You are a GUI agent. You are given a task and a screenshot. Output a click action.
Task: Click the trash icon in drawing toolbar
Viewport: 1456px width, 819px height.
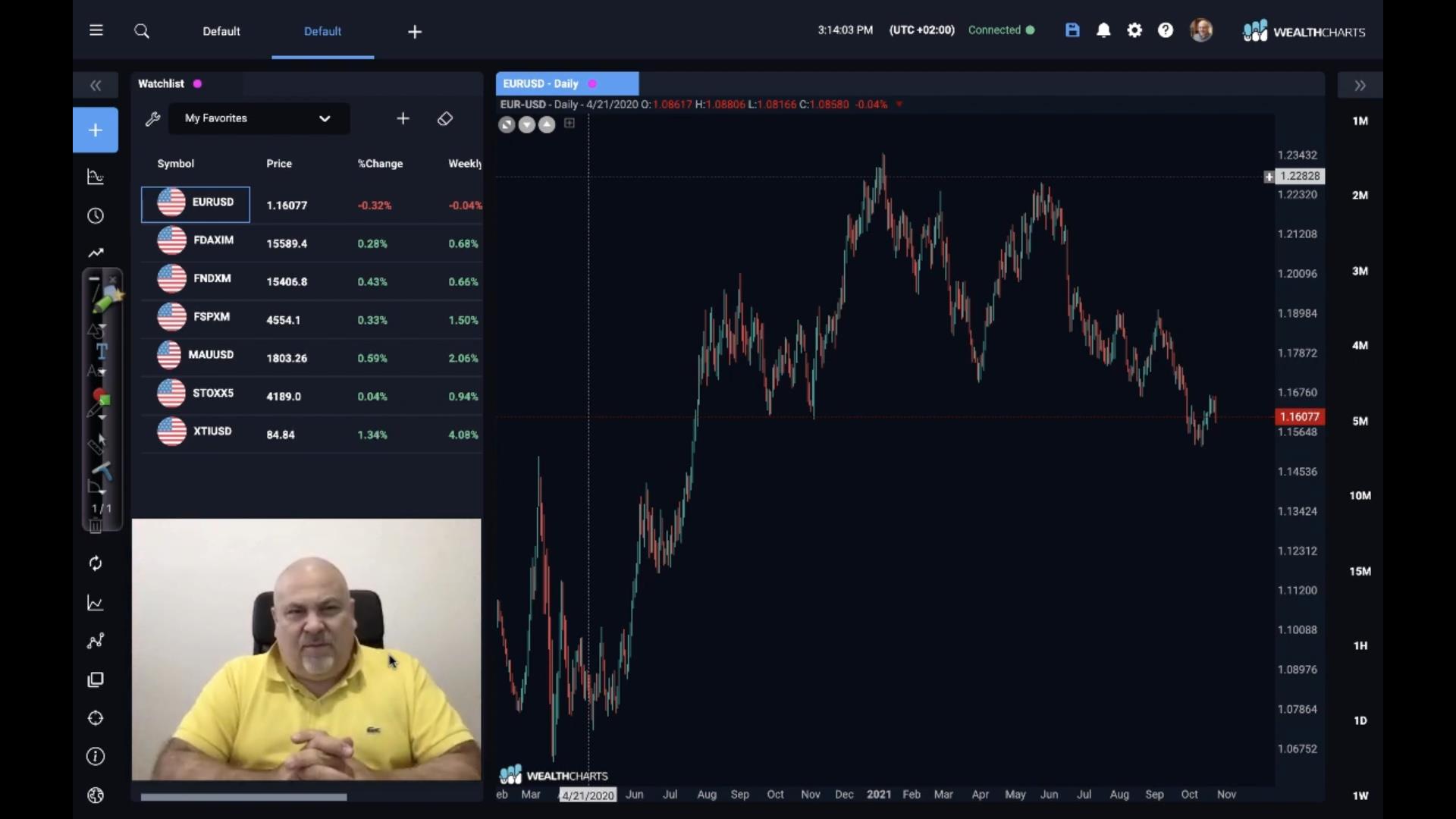(x=96, y=526)
